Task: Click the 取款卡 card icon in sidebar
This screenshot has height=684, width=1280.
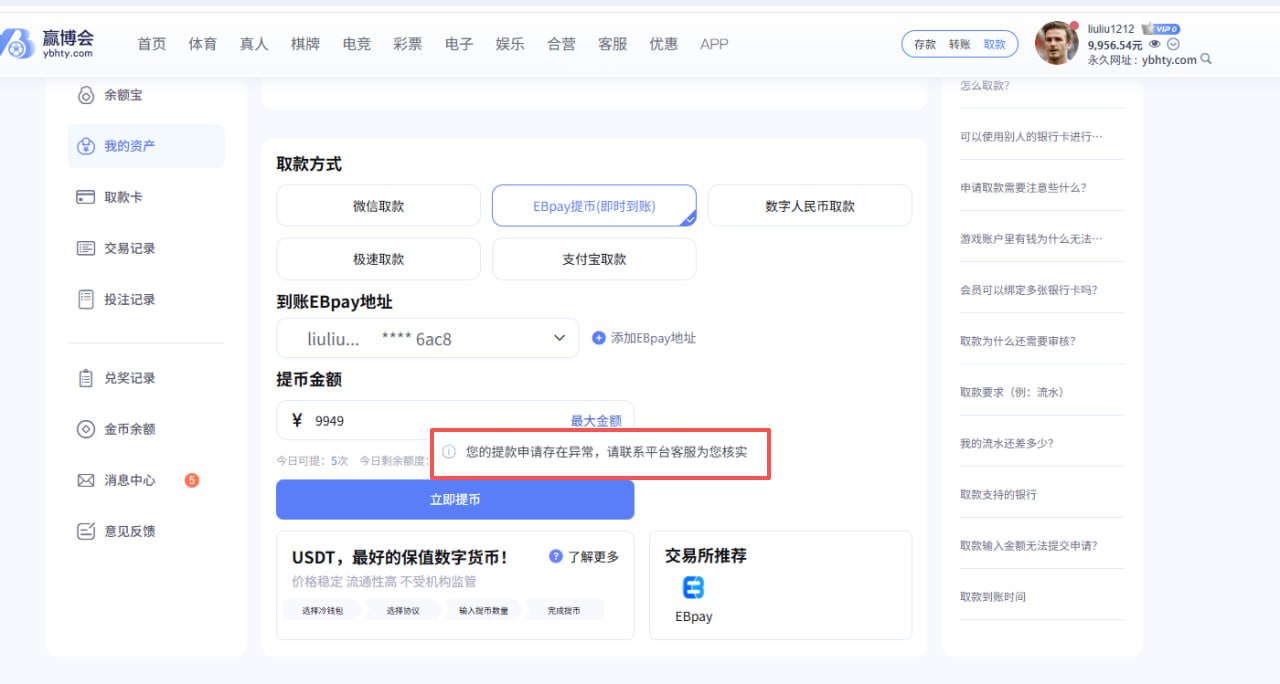Action: pos(86,197)
